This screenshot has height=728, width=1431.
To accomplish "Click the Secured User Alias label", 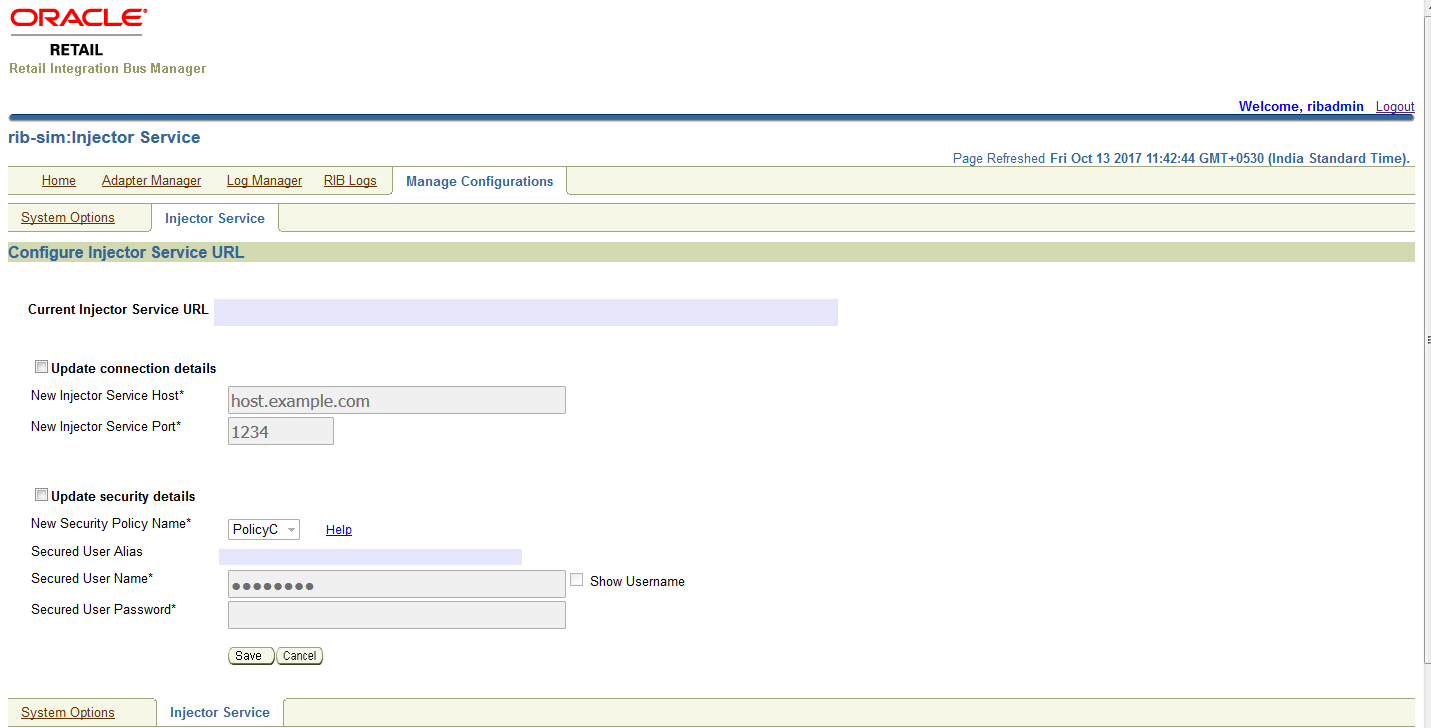I will [87, 552].
